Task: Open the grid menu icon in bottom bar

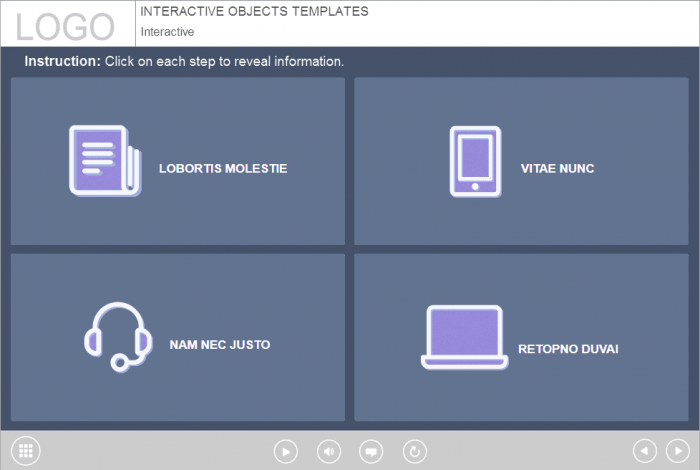Action: tap(26, 451)
